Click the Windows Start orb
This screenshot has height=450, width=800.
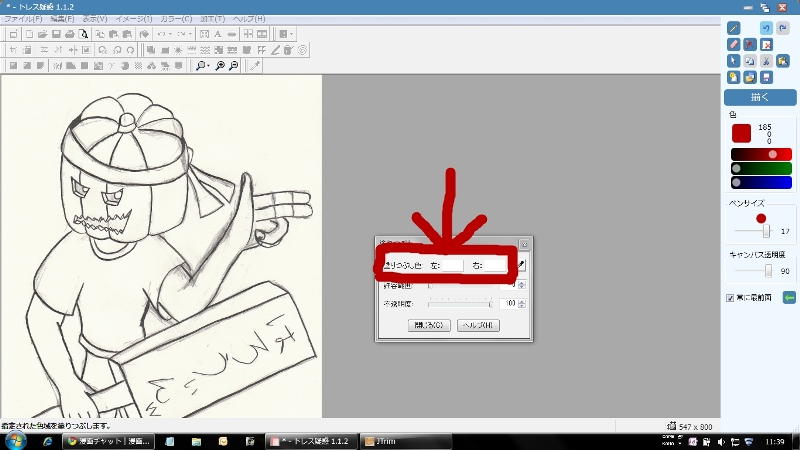pos(15,440)
